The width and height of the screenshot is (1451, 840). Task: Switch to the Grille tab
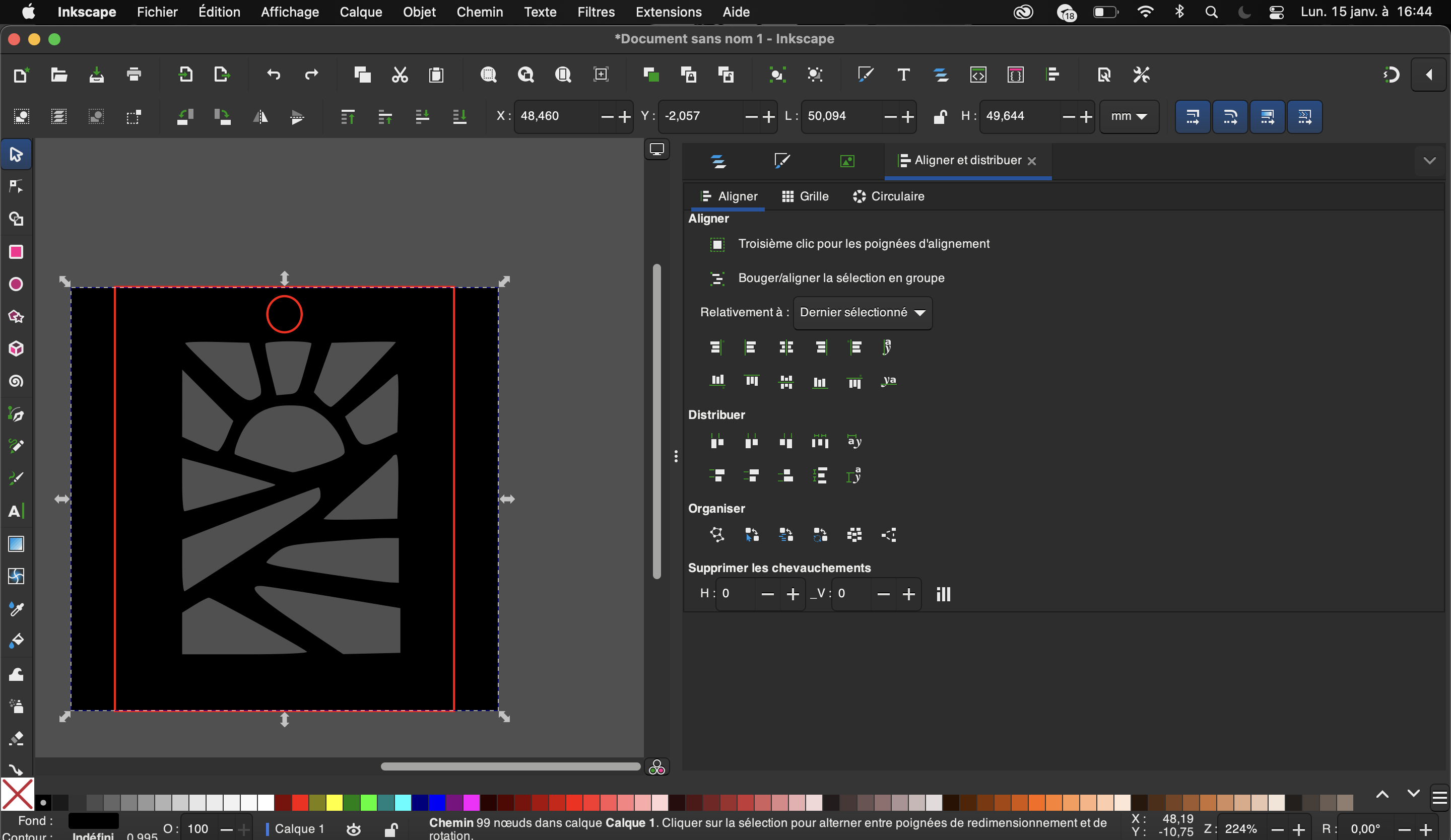(805, 197)
